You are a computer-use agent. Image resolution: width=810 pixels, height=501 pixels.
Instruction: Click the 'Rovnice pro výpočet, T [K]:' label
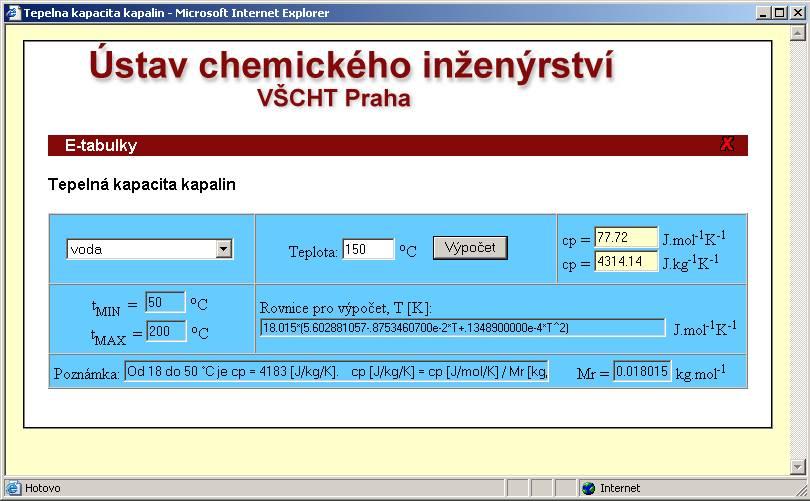tap(346, 308)
